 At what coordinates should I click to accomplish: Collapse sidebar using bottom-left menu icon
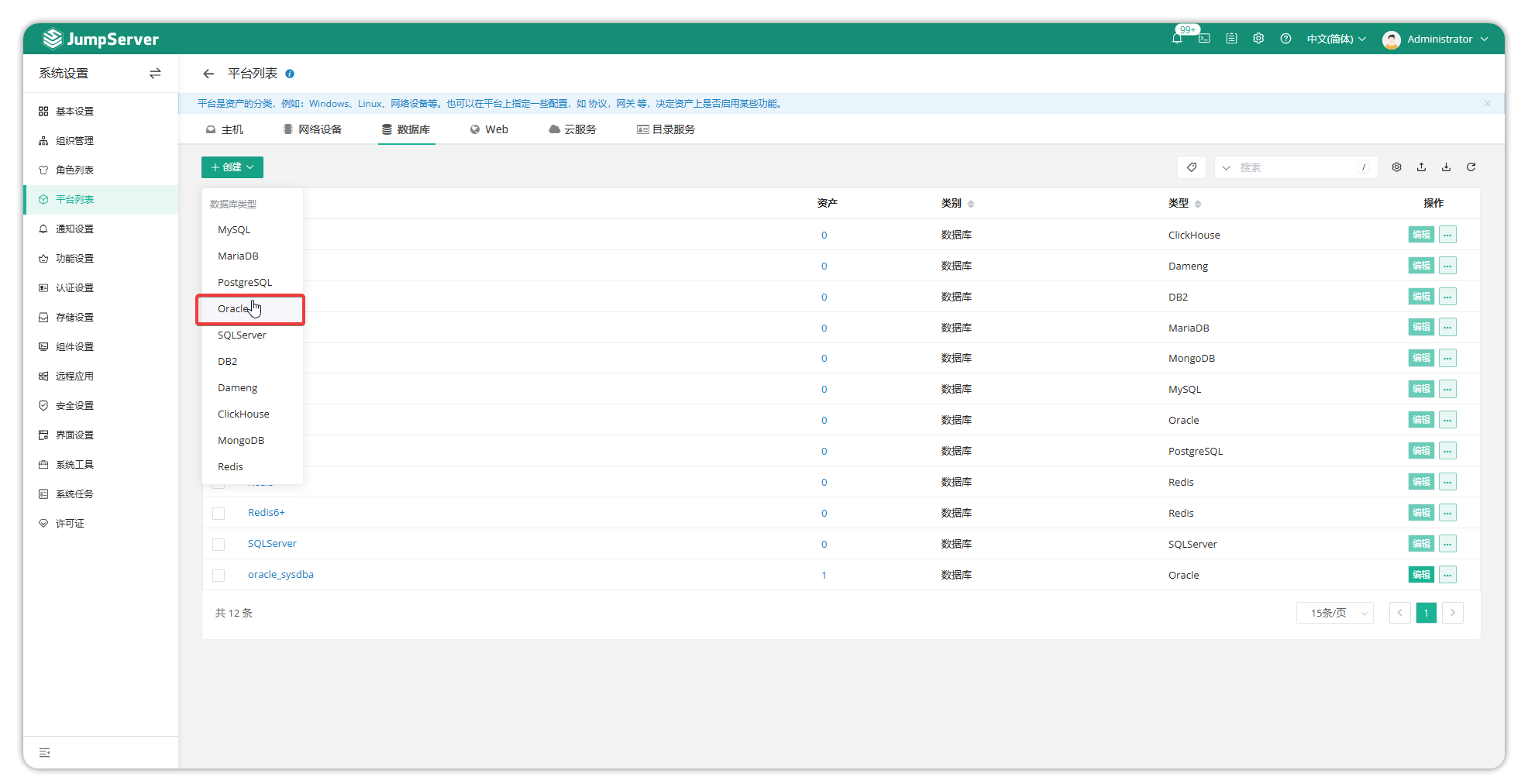(45, 752)
